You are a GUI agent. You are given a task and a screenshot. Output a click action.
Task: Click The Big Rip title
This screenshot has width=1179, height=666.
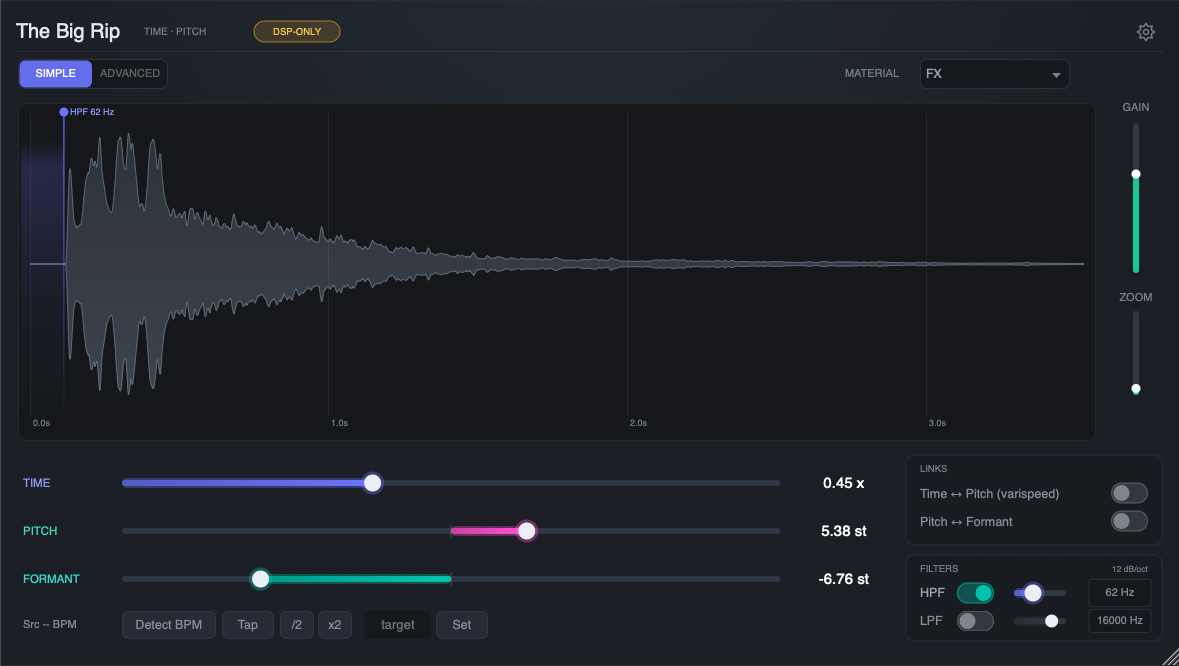68,32
